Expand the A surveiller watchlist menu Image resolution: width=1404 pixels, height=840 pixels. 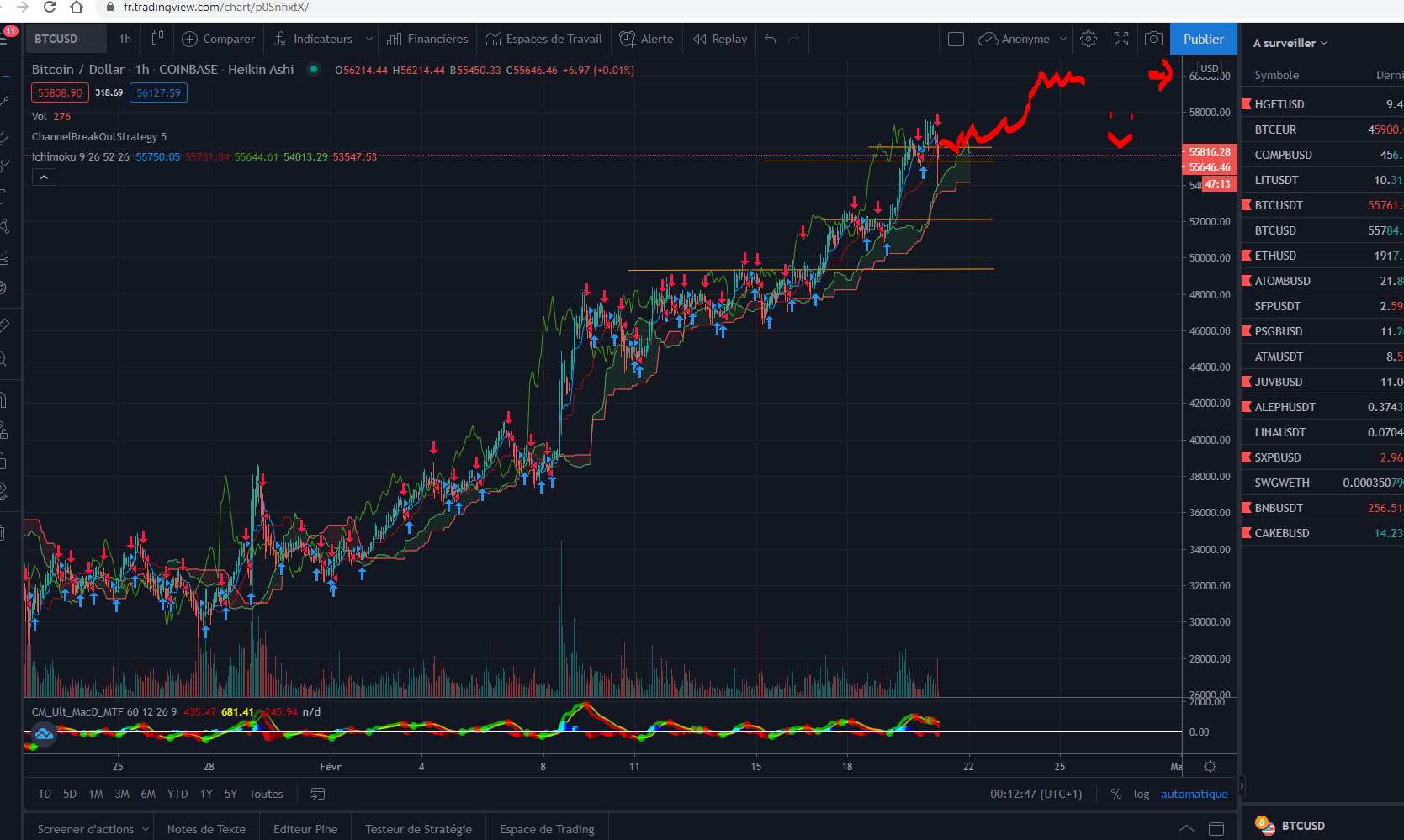pyautogui.click(x=1290, y=43)
